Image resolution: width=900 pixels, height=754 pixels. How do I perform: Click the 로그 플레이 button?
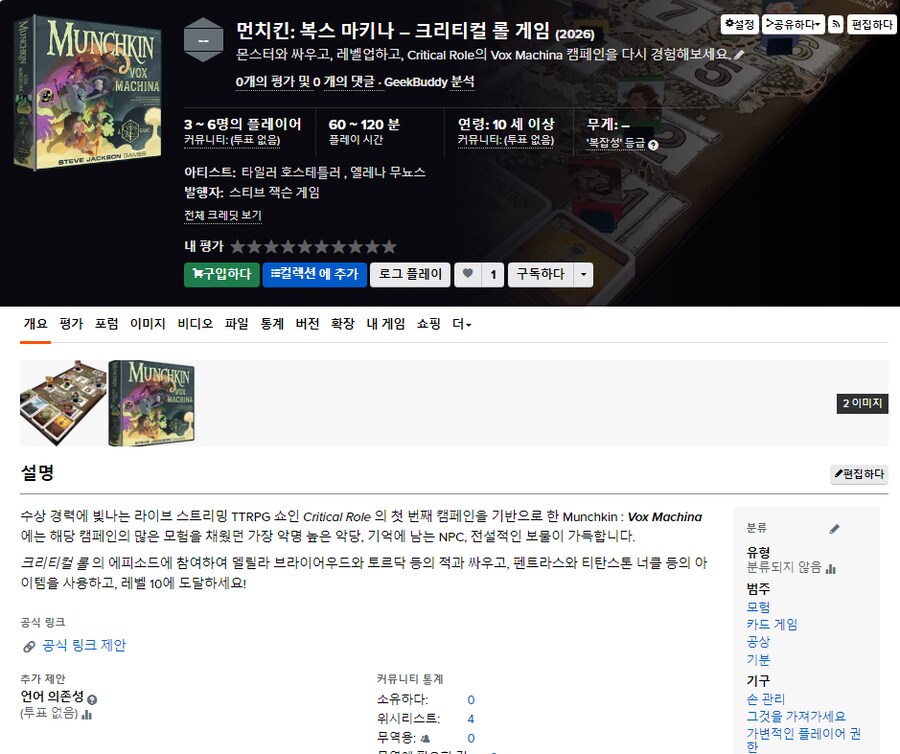pyautogui.click(x=410, y=274)
